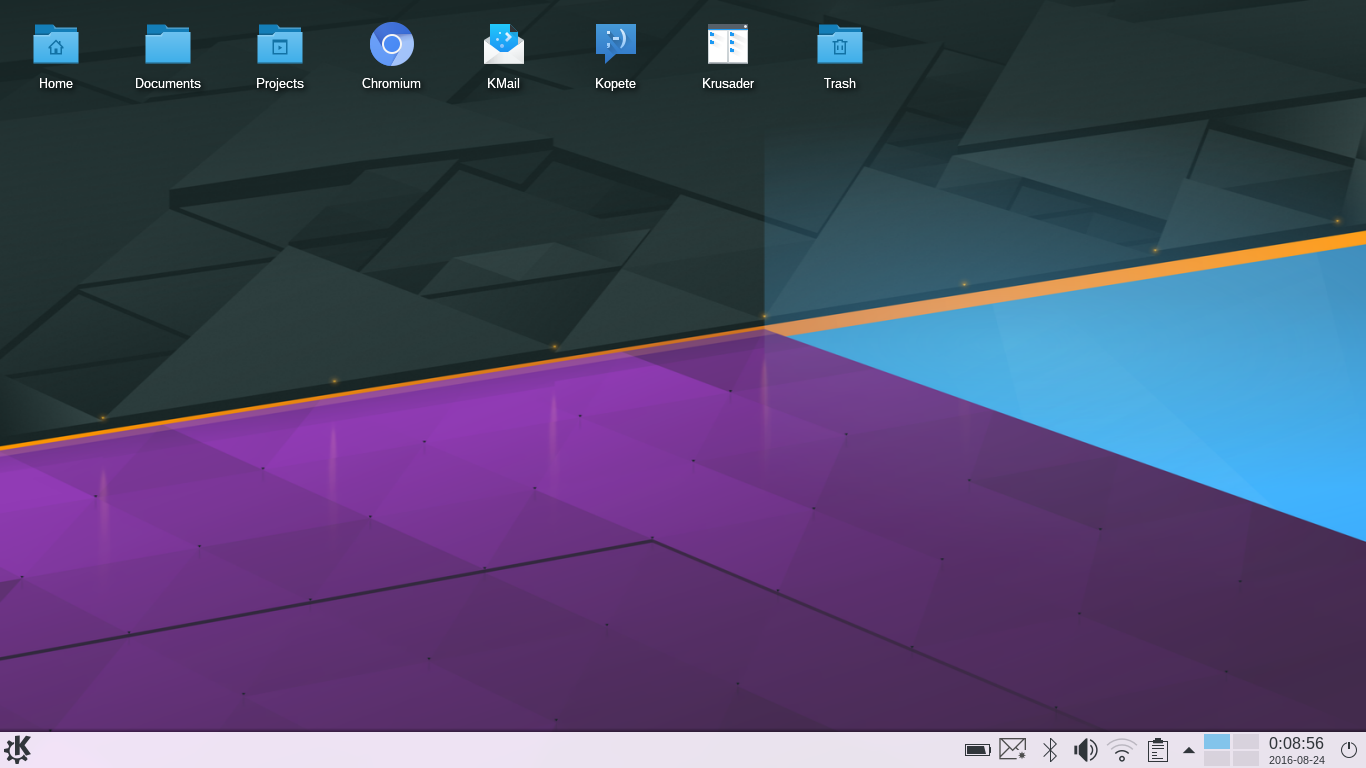Open the Wi-Fi network tray icon
The height and width of the screenshot is (768, 1366).
pyautogui.click(x=1122, y=750)
